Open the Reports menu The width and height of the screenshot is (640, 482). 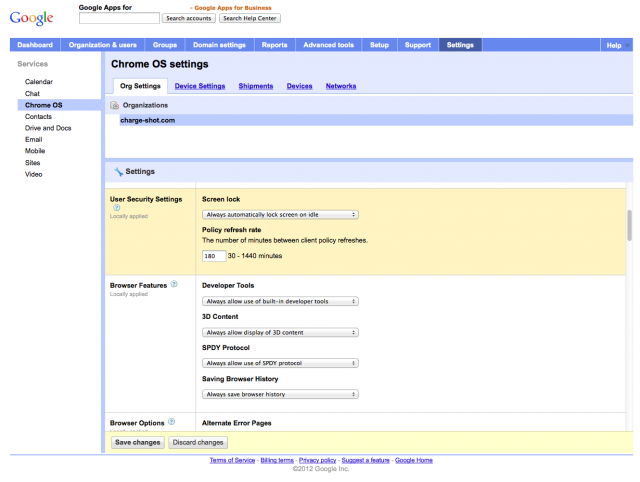275,45
